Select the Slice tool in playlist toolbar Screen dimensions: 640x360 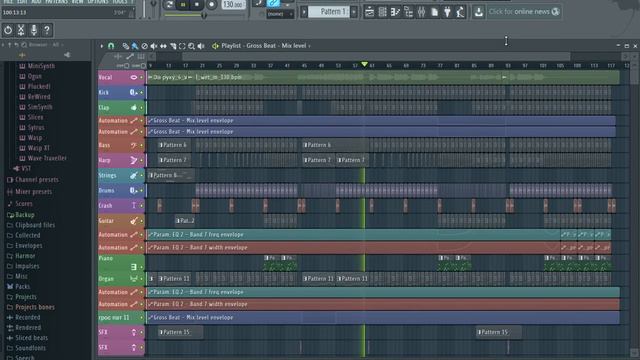tap(173, 46)
